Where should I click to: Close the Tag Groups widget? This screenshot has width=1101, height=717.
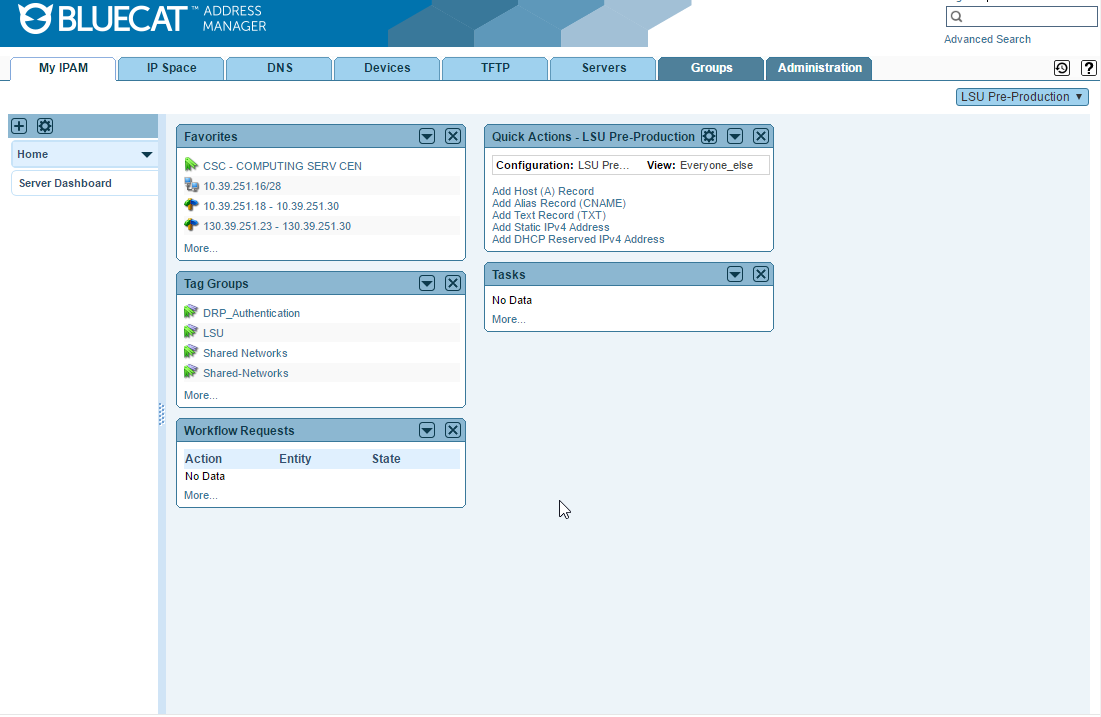[x=453, y=283]
